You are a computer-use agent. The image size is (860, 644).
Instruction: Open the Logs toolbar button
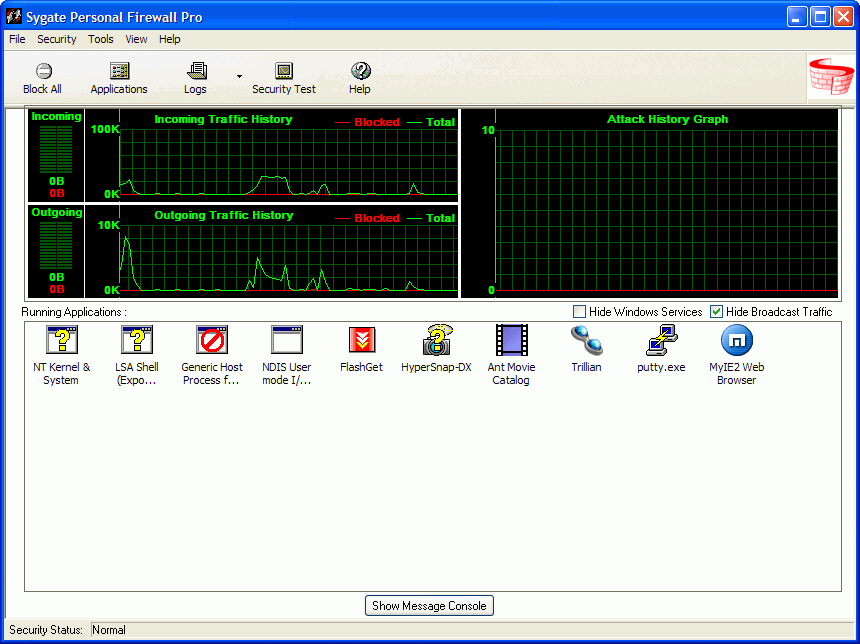(195, 78)
